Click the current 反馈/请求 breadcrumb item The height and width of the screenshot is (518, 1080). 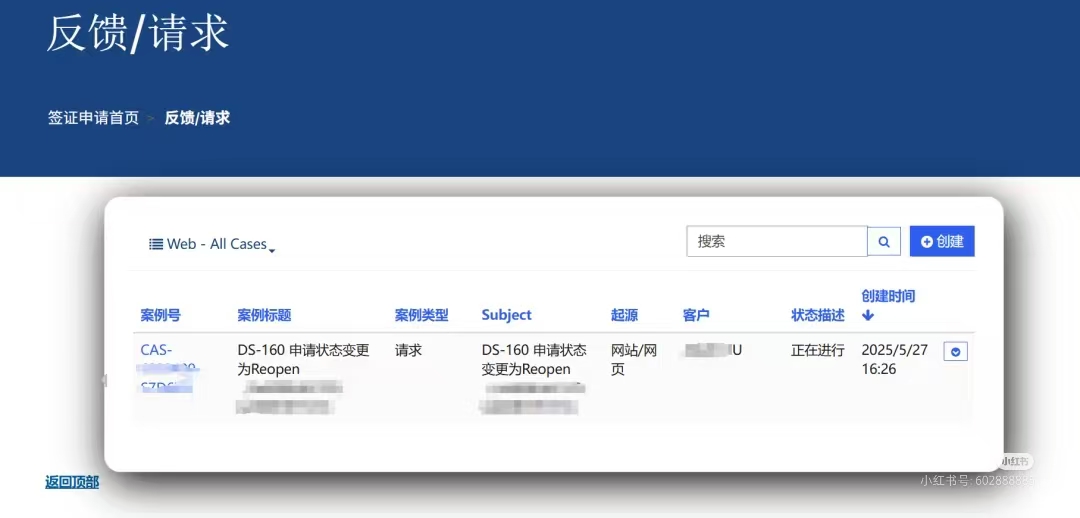197,118
